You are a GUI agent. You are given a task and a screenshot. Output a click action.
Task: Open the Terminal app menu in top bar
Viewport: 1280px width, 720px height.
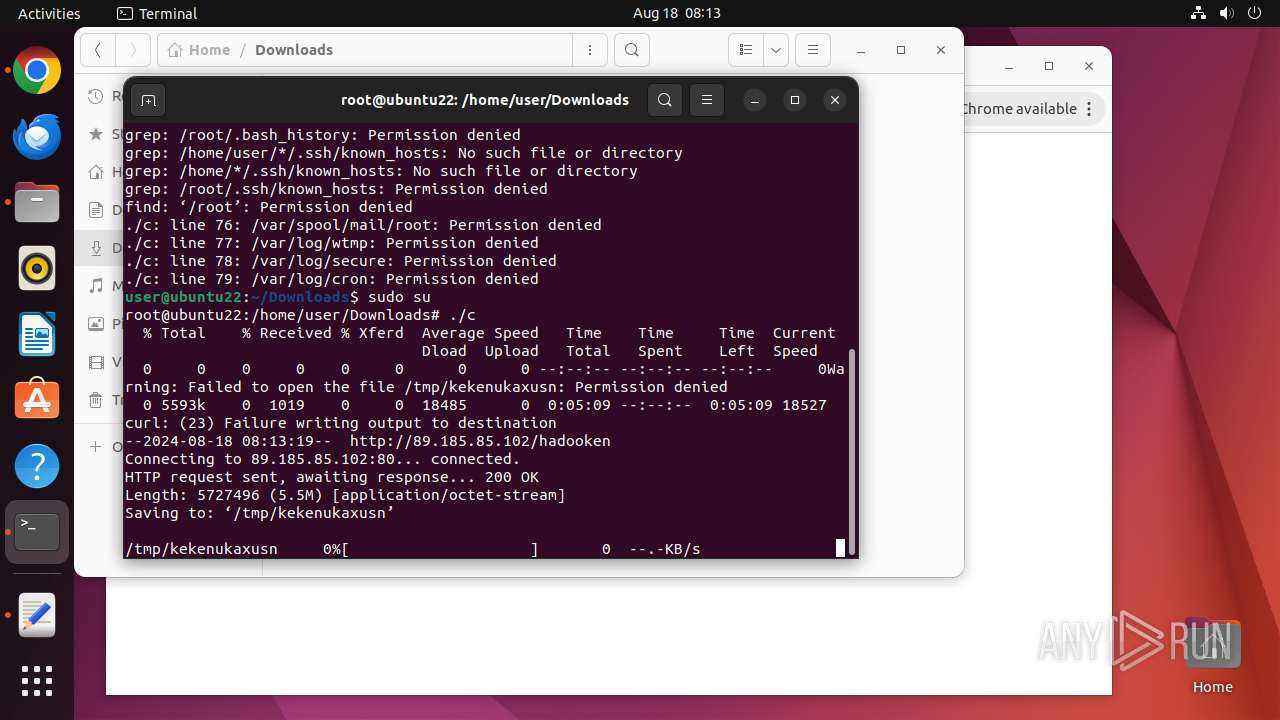coord(157,13)
